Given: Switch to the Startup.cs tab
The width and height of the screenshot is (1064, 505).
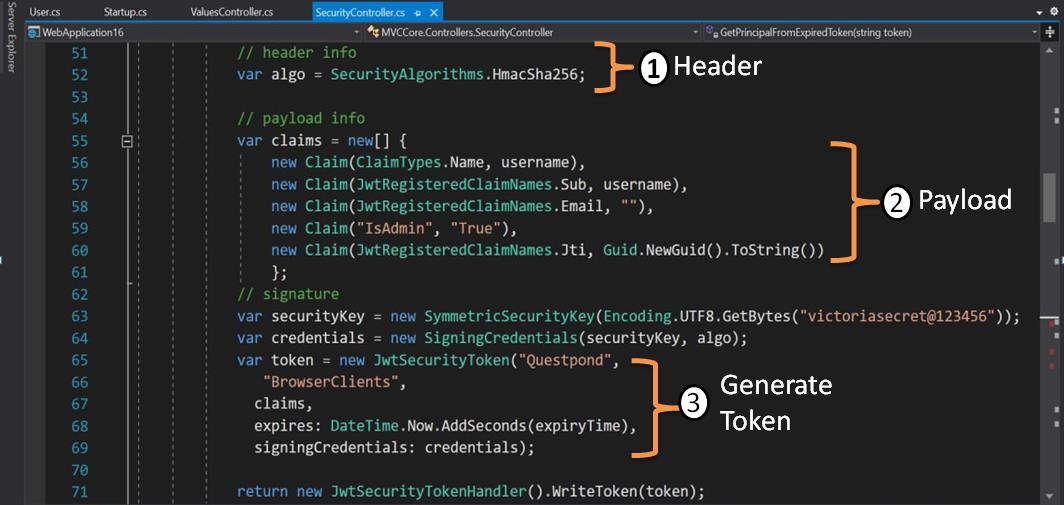Looking at the screenshot, I should (x=126, y=12).
